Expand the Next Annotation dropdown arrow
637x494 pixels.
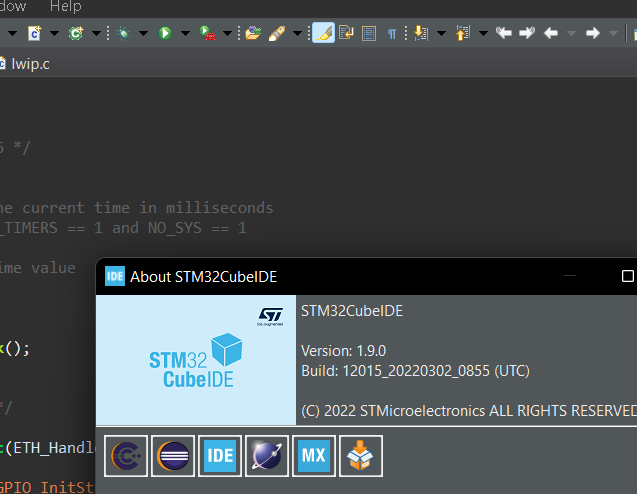tap(442, 33)
